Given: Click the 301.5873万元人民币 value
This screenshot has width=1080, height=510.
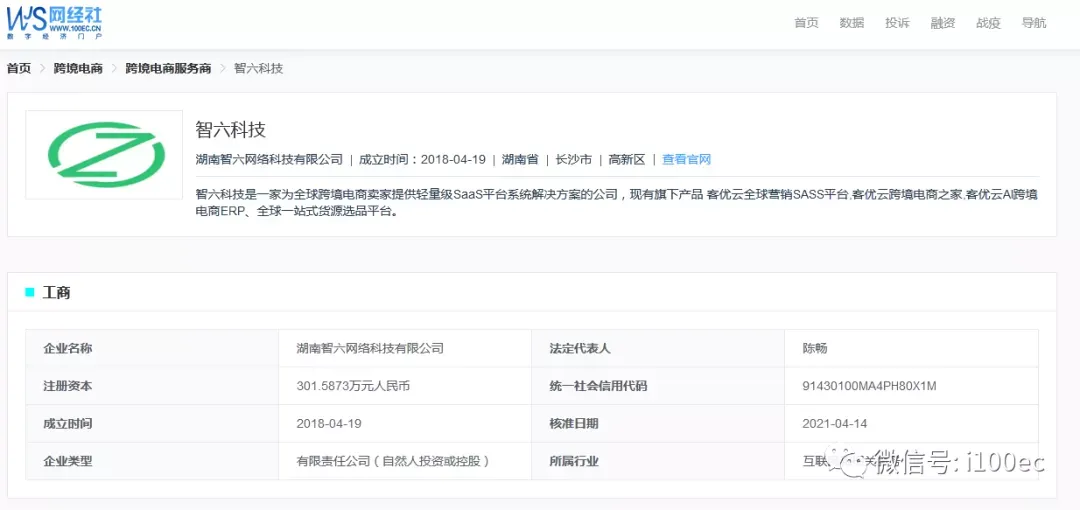Looking at the screenshot, I should [x=353, y=386].
